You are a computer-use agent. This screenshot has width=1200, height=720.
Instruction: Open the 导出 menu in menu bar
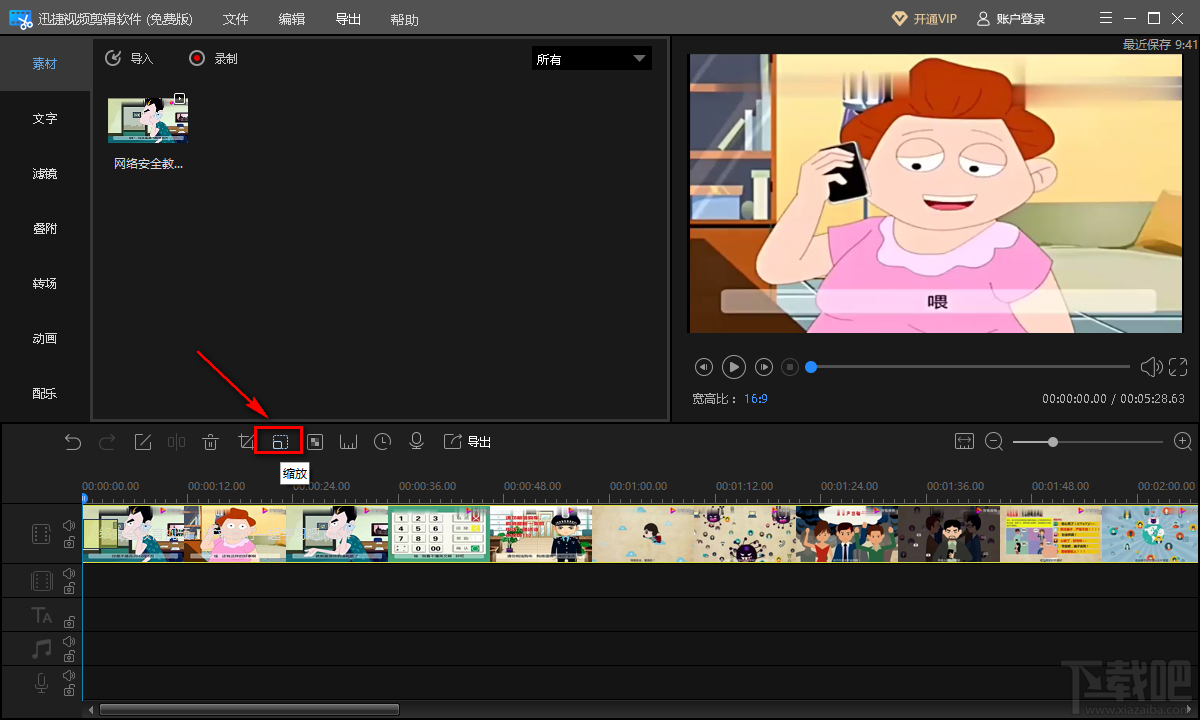(348, 19)
